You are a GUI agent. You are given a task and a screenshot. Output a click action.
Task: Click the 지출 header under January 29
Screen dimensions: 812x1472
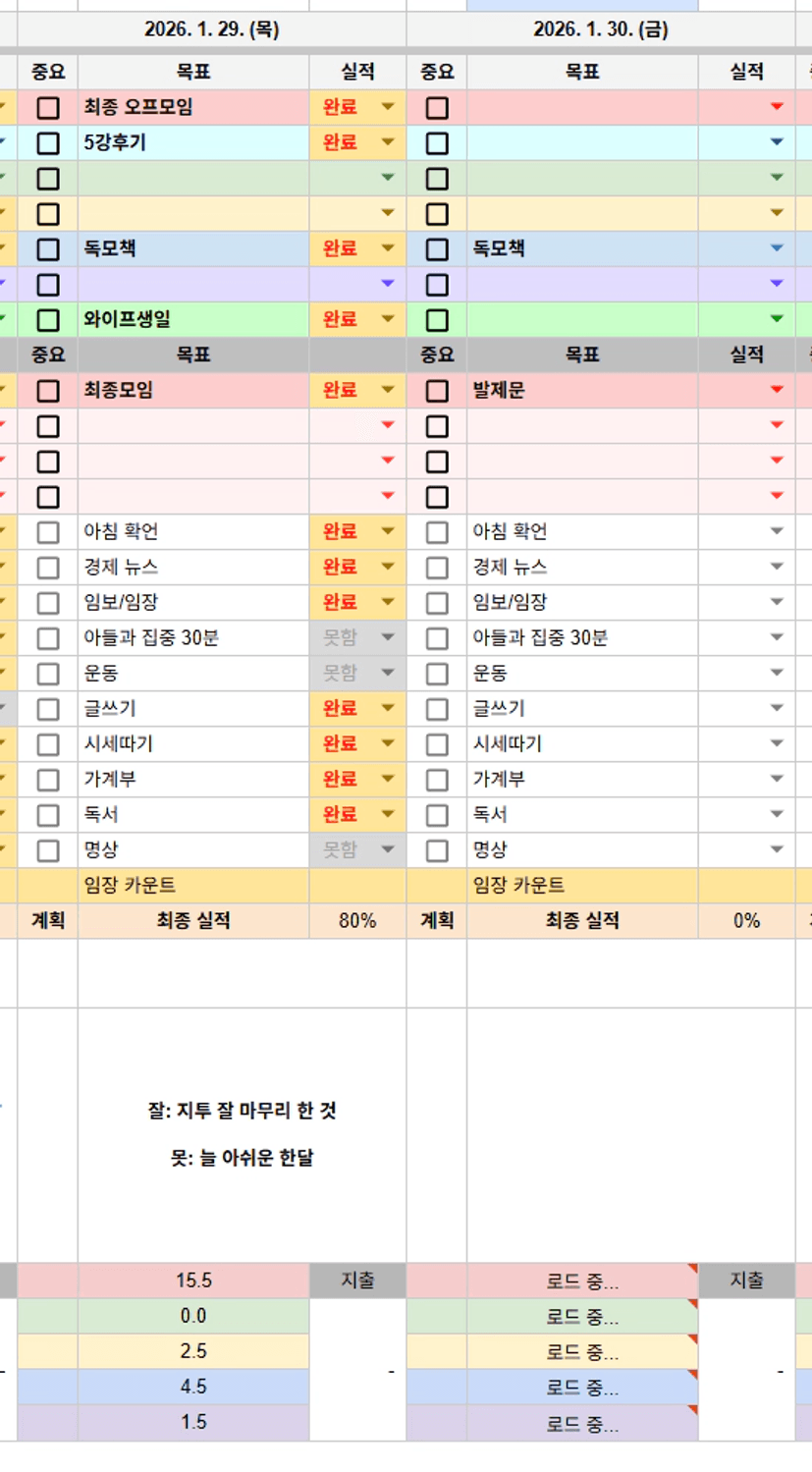(x=357, y=1281)
